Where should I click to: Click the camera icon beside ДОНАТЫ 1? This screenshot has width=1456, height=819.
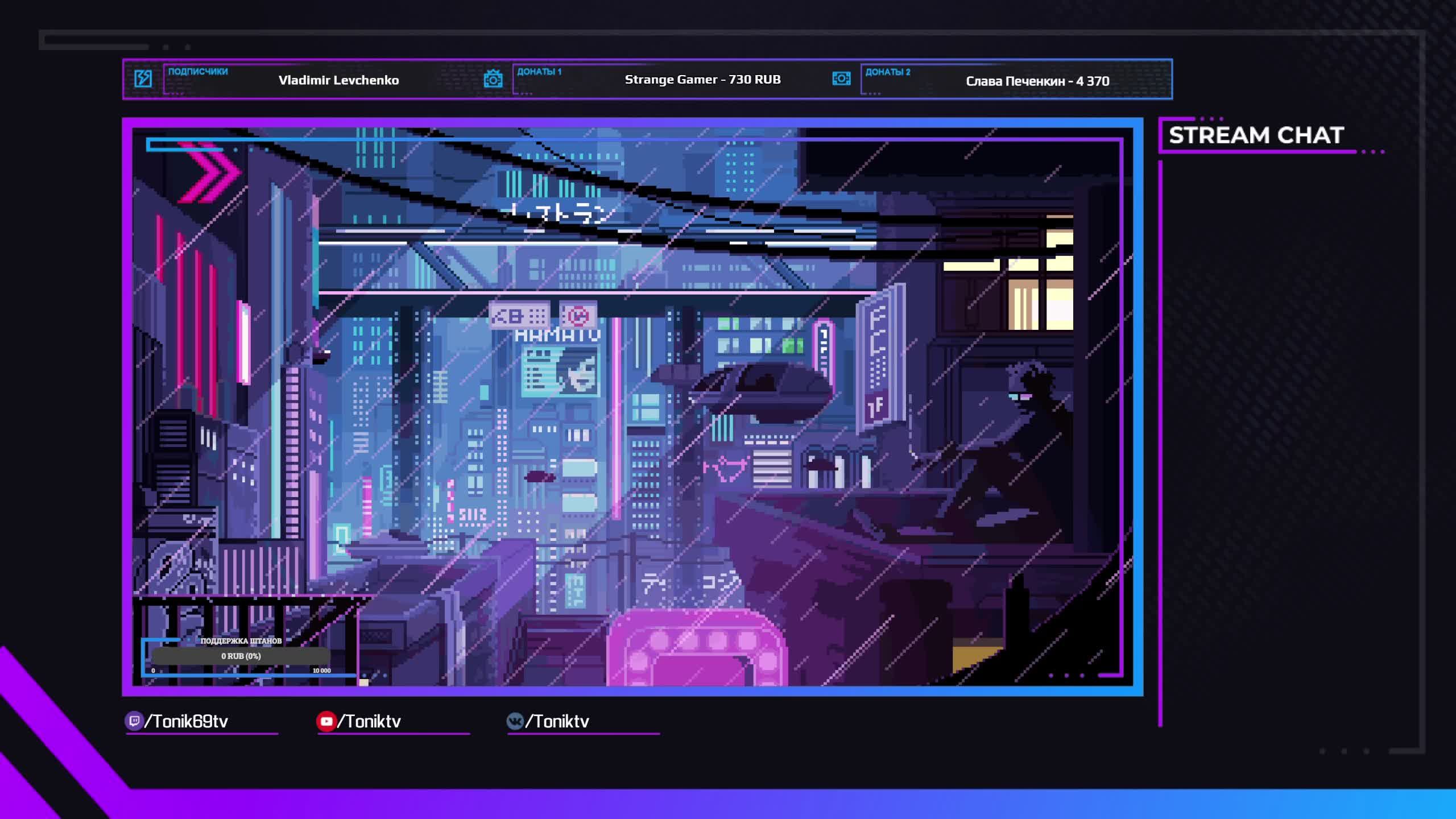[x=493, y=79]
